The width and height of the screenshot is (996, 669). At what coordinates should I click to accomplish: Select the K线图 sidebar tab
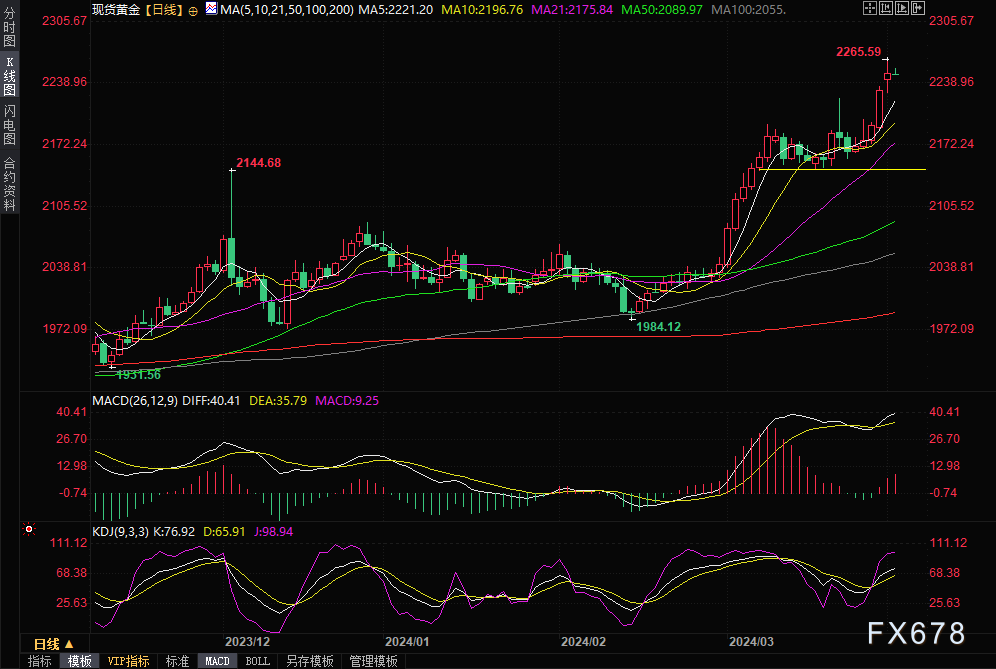click(x=9, y=76)
